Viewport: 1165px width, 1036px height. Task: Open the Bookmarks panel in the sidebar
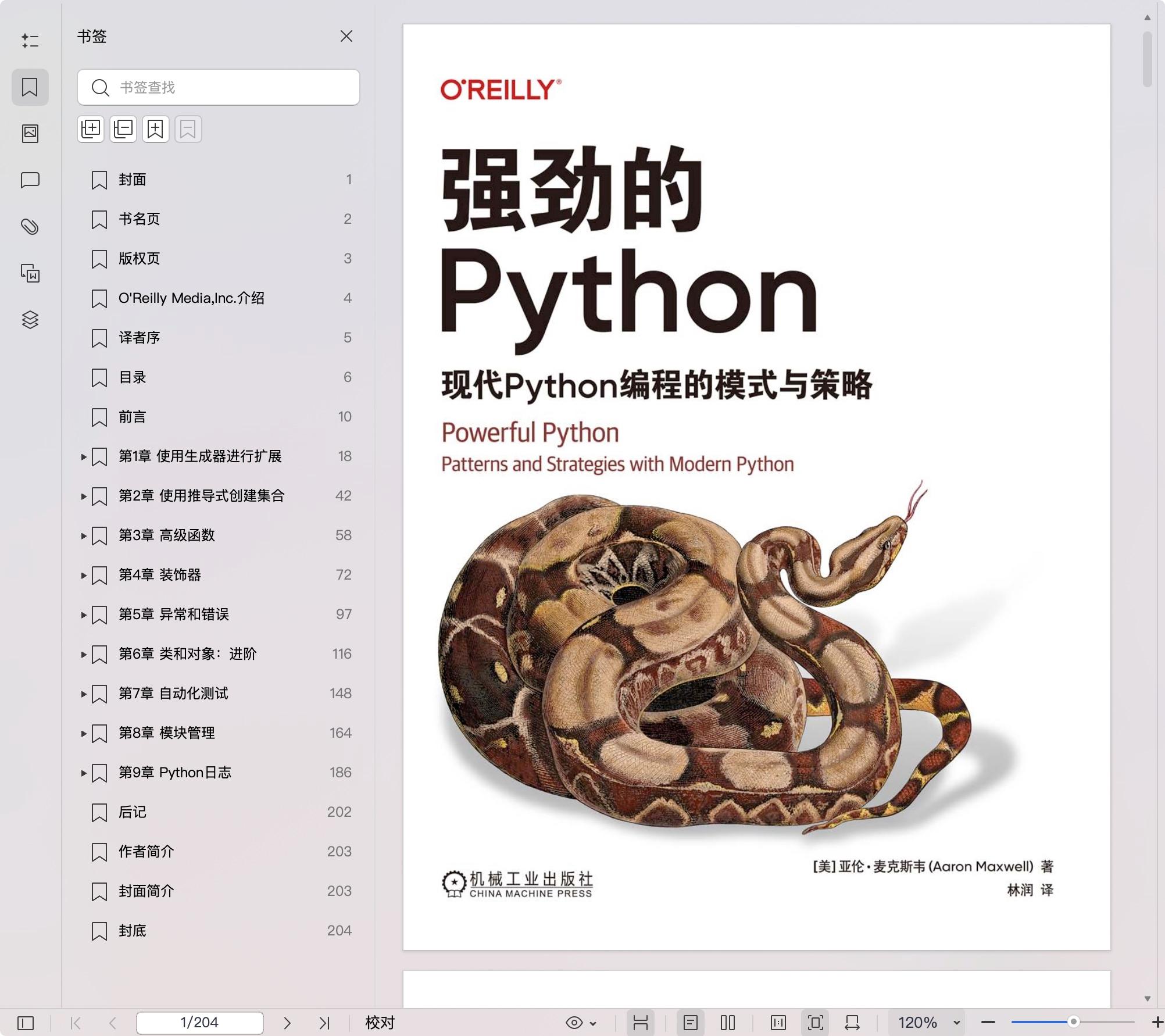30,87
